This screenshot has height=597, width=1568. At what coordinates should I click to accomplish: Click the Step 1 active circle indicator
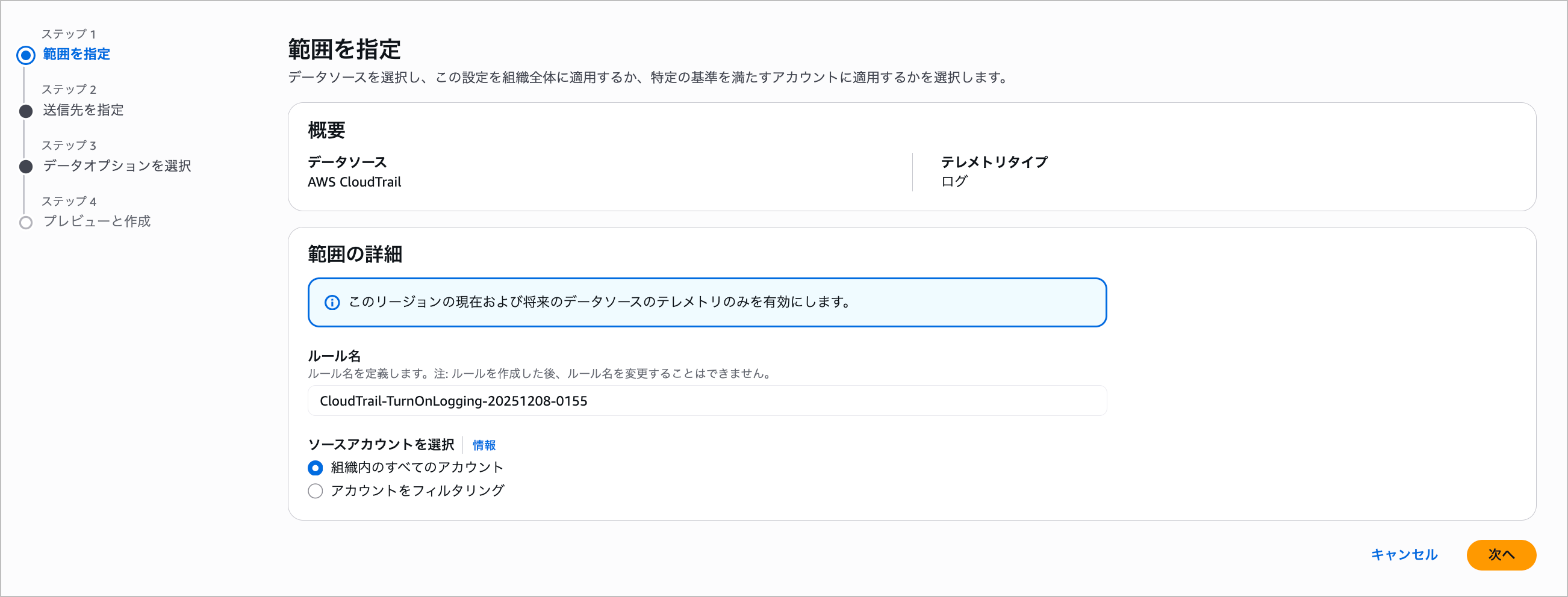[x=25, y=55]
